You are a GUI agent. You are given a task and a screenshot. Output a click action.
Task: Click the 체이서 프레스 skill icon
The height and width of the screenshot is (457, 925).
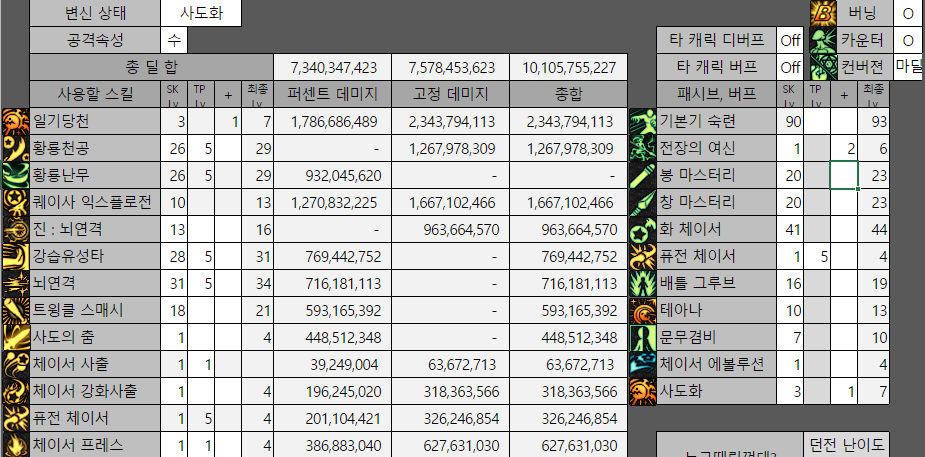pyautogui.click(x=14, y=444)
